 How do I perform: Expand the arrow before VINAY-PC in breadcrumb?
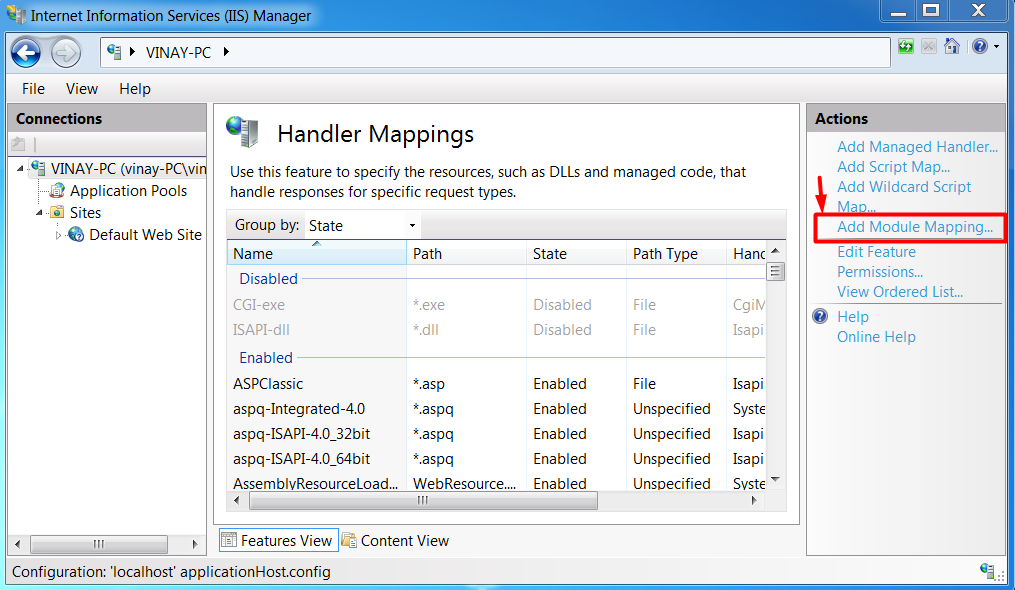(132, 52)
